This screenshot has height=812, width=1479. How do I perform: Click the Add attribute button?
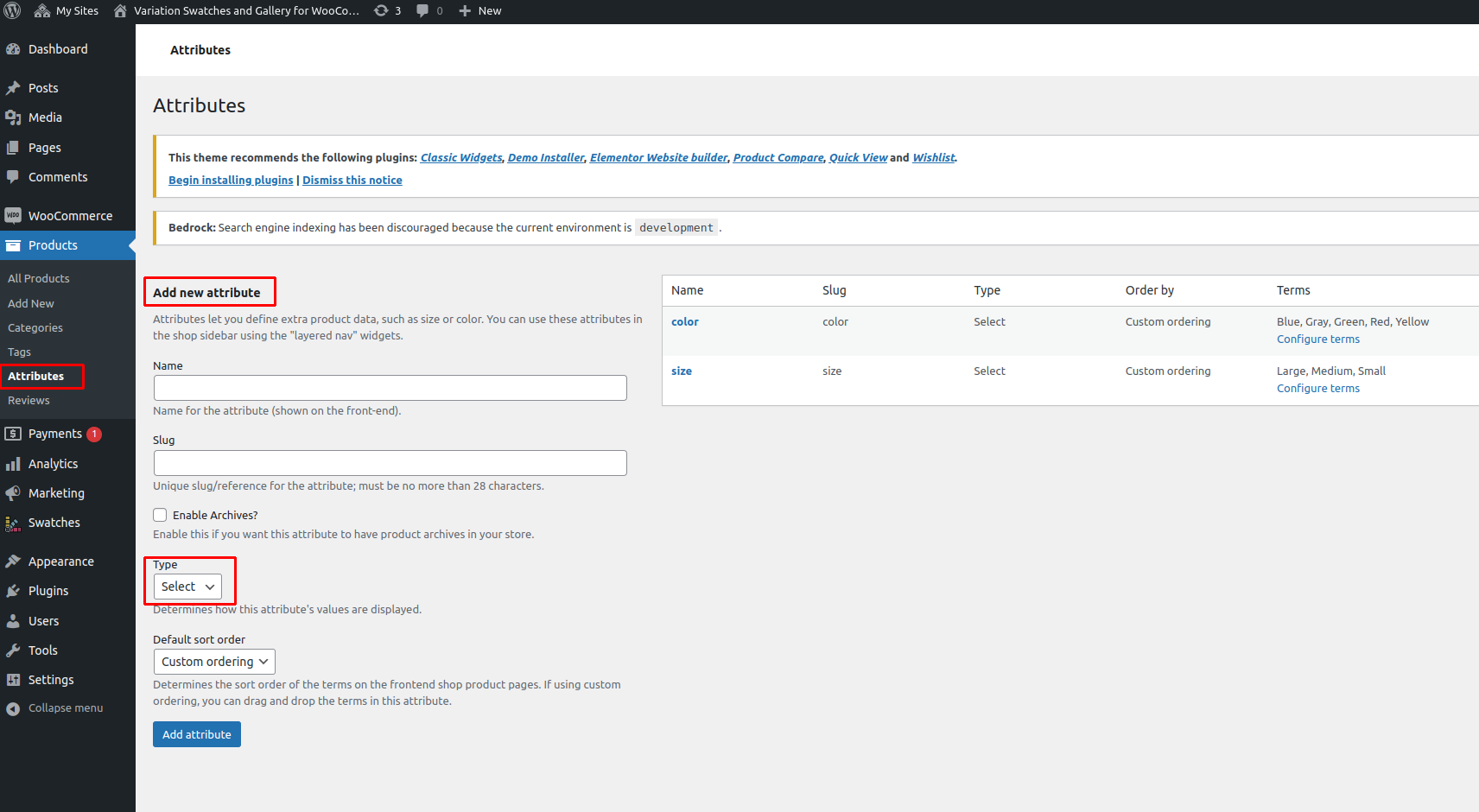pyautogui.click(x=196, y=734)
